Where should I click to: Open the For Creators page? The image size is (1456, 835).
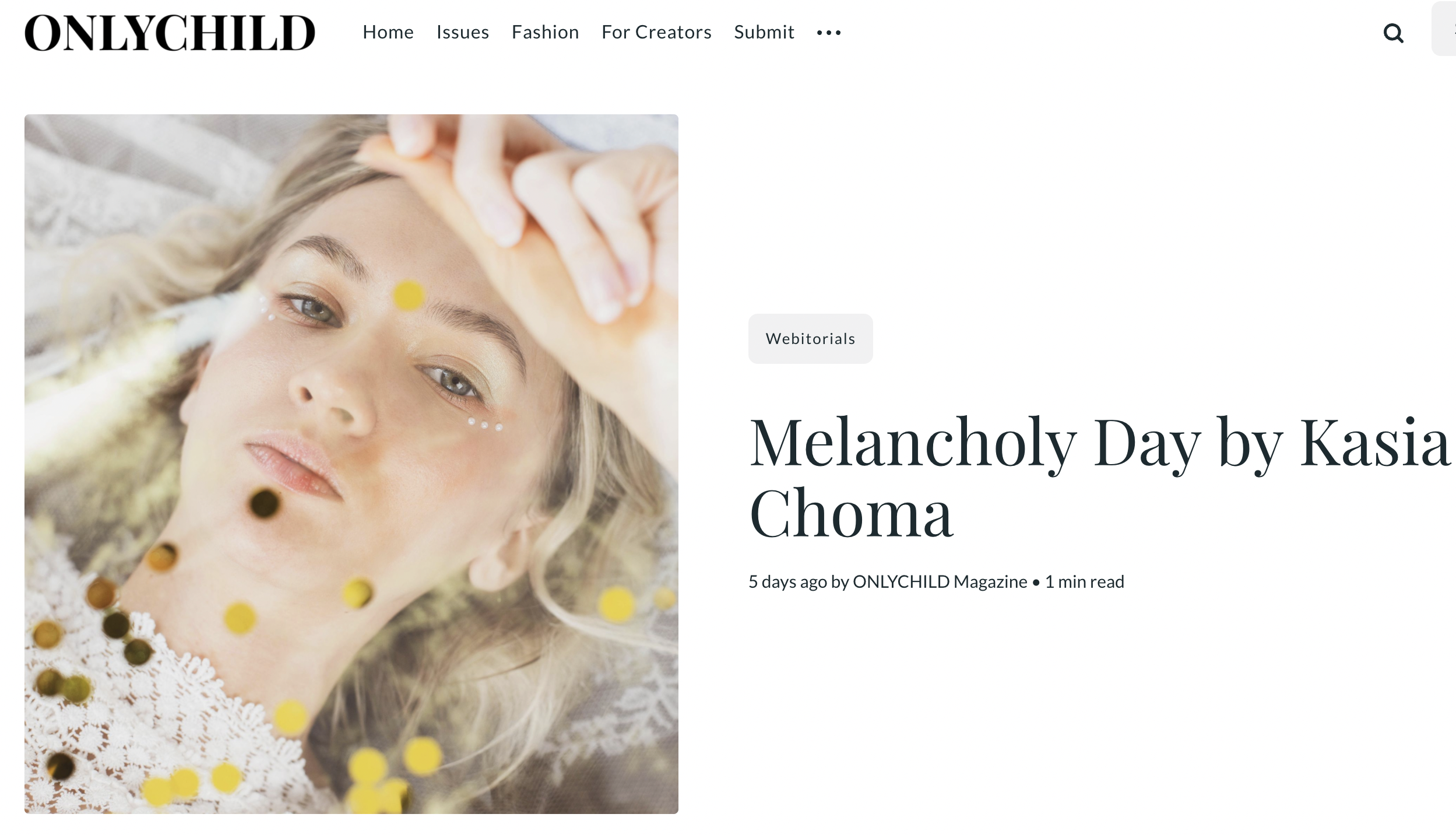point(656,32)
